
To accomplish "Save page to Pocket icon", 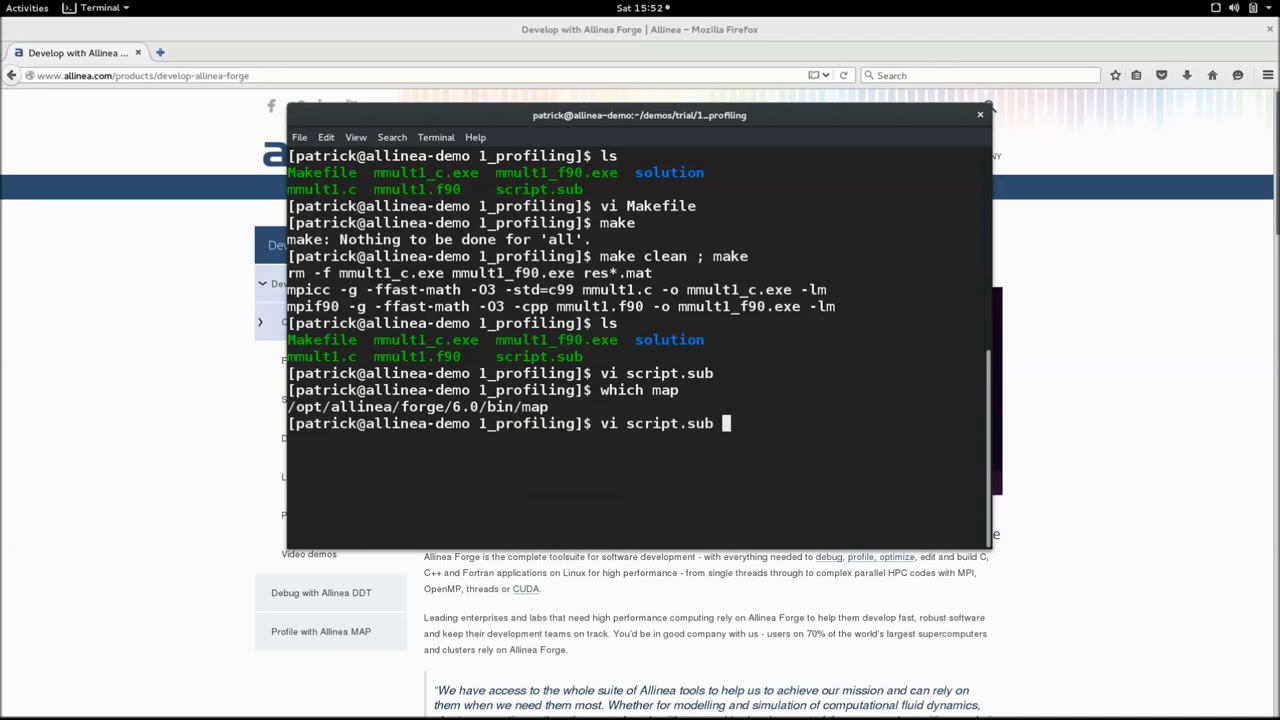I will tap(1161, 75).
